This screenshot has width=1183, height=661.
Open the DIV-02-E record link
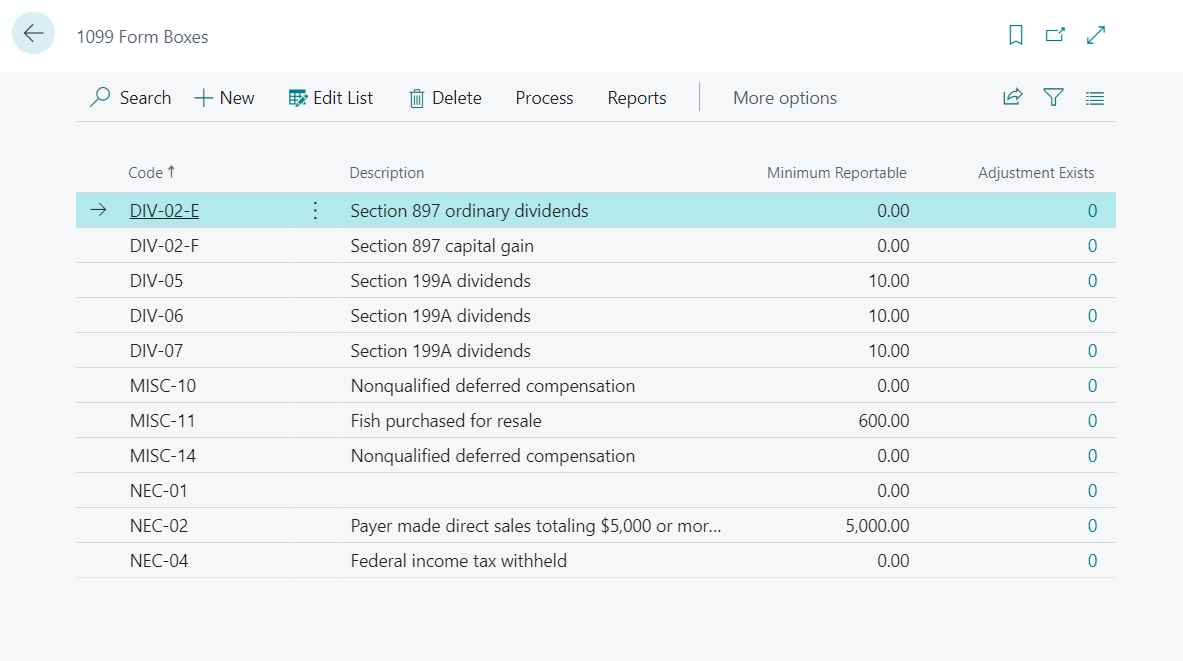(x=164, y=210)
